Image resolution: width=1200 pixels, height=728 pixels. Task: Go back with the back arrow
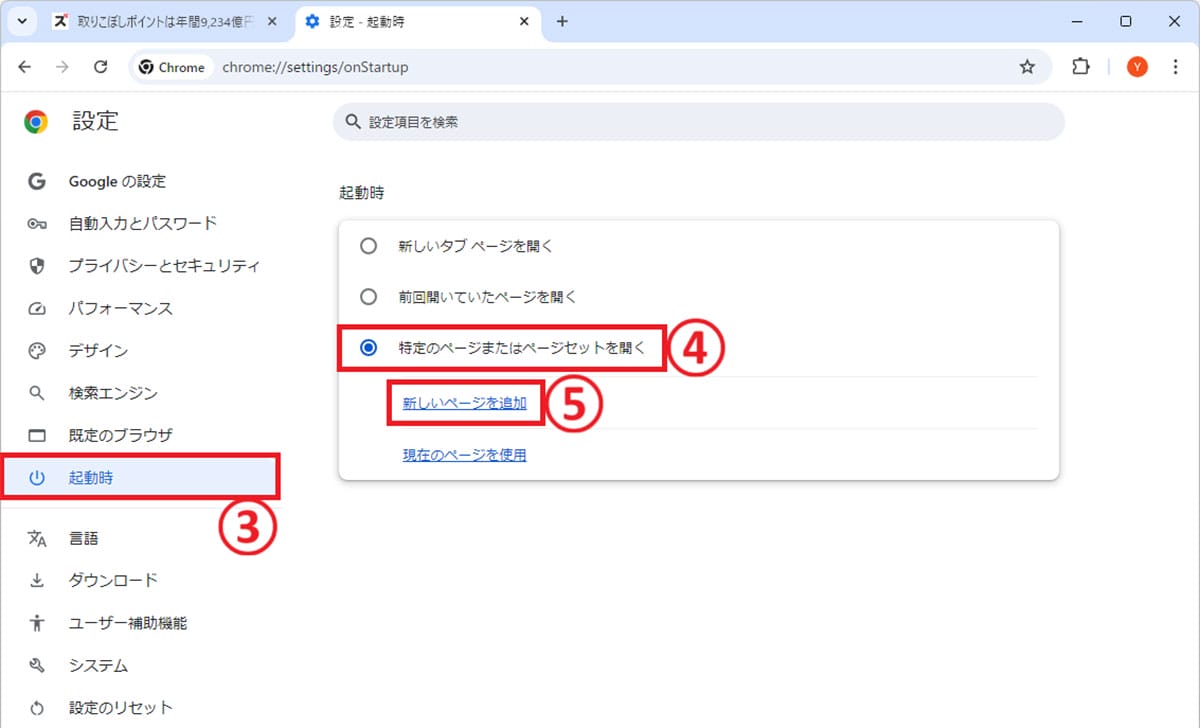[x=25, y=67]
